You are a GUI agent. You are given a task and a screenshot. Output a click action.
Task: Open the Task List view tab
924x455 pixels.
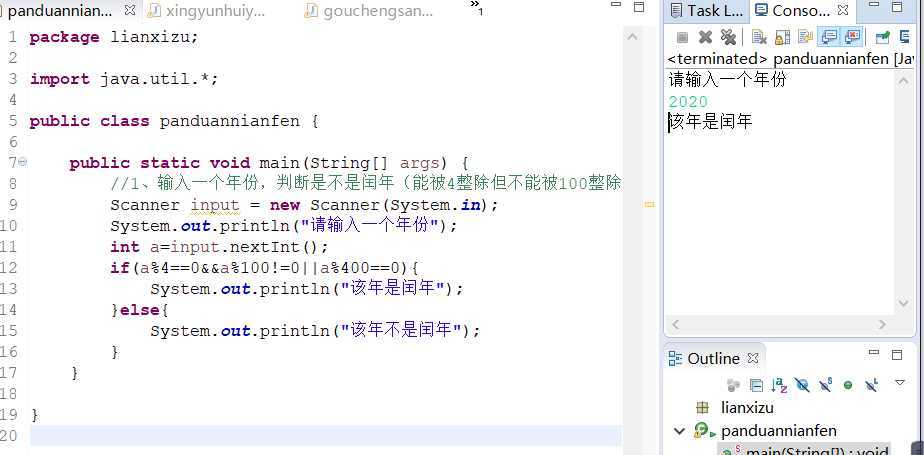[707, 11]
